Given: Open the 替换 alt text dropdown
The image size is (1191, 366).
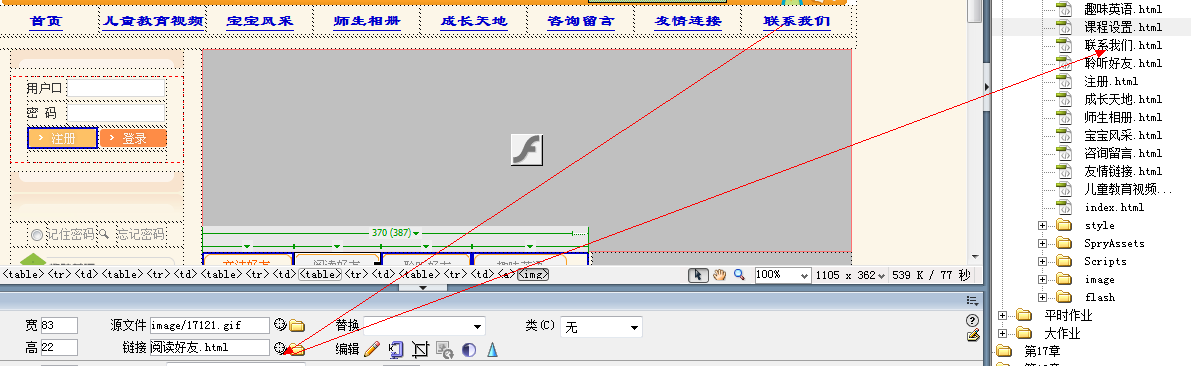Looking at the screenshot, I should 424,327.
